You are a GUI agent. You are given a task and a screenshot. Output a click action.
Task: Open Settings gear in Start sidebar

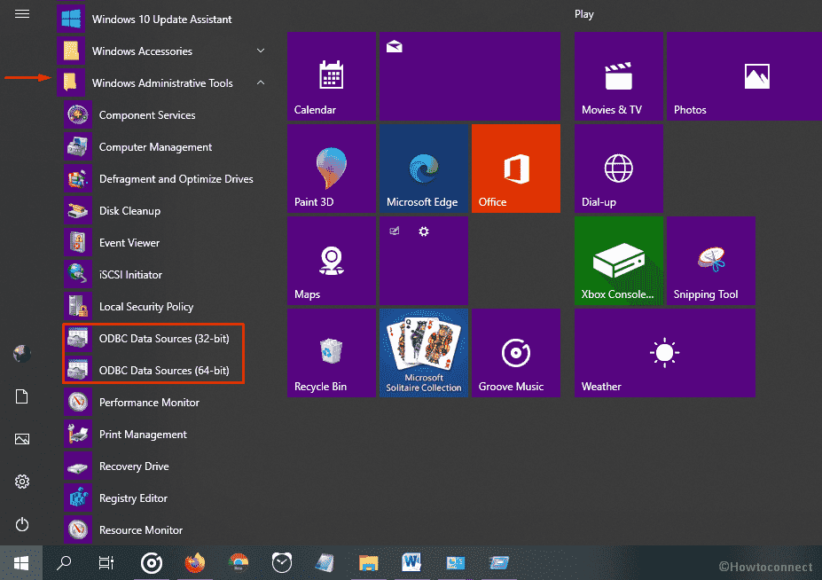tap(22, 481)
